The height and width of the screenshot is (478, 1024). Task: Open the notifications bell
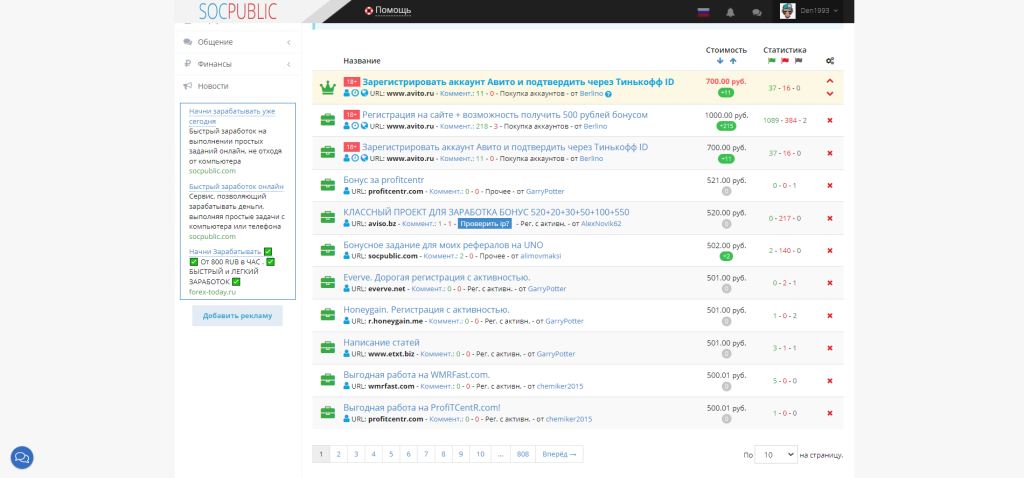pyautogui.click(x=730, y=12)
